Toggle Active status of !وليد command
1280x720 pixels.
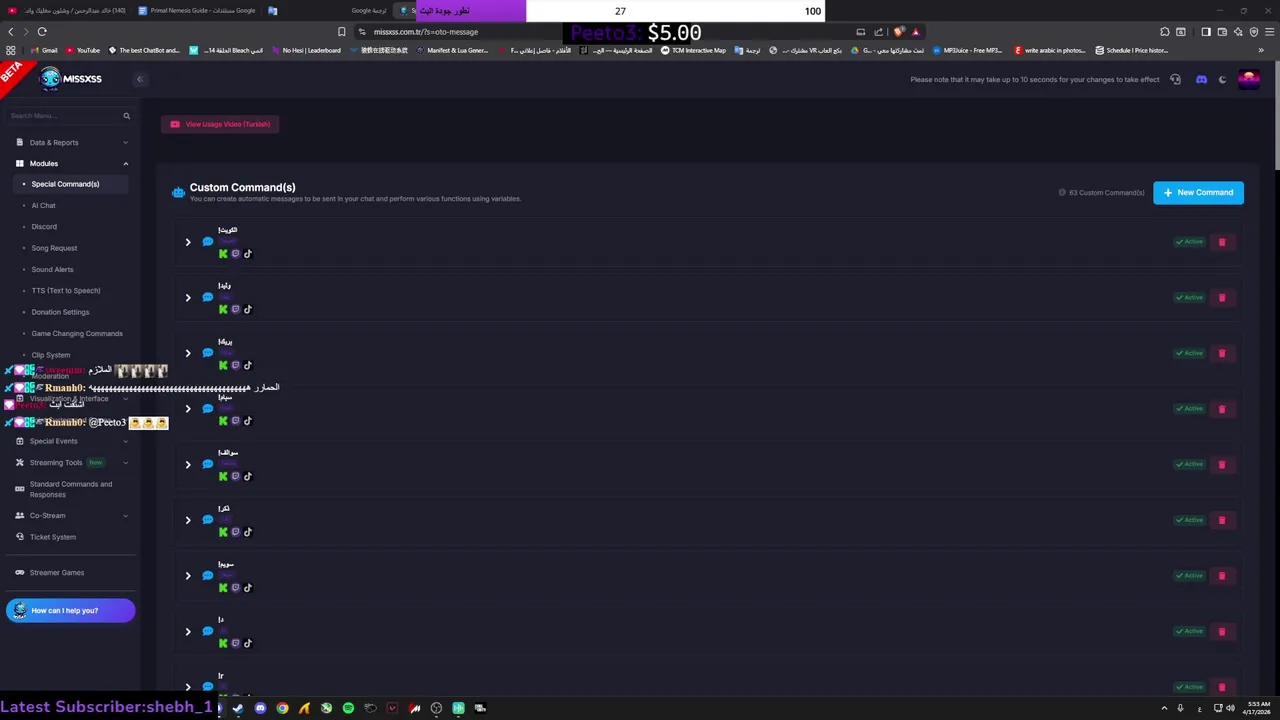click(x=1190, y=298)
